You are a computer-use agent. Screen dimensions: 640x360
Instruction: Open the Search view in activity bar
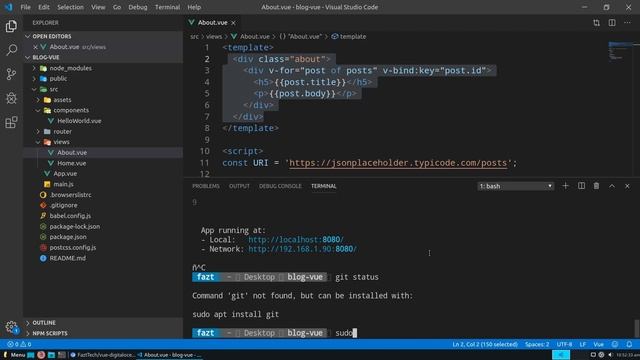pyautogui.click(x=11, y=50)
